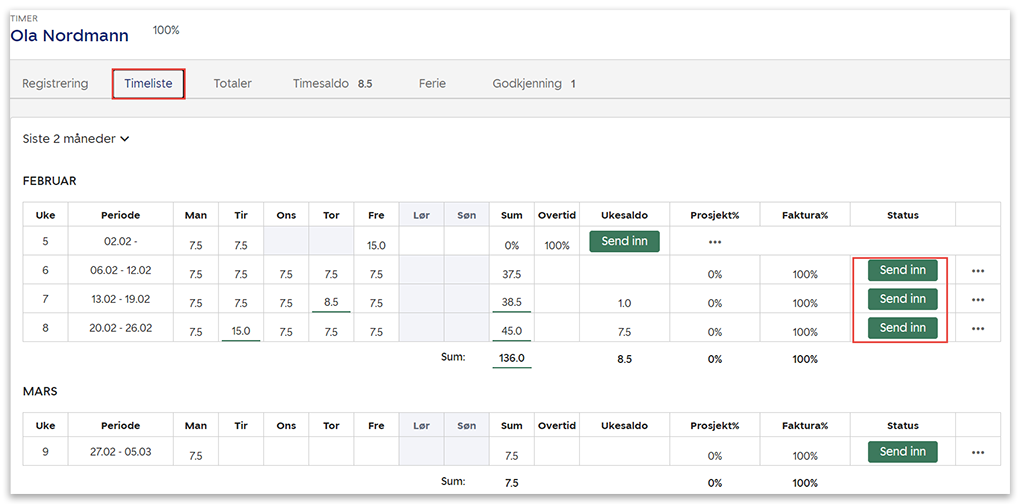Expand the Siste 2 måneder period dropdown
The height and width of the screenshot is (504, 1020).
pos(76,139)
